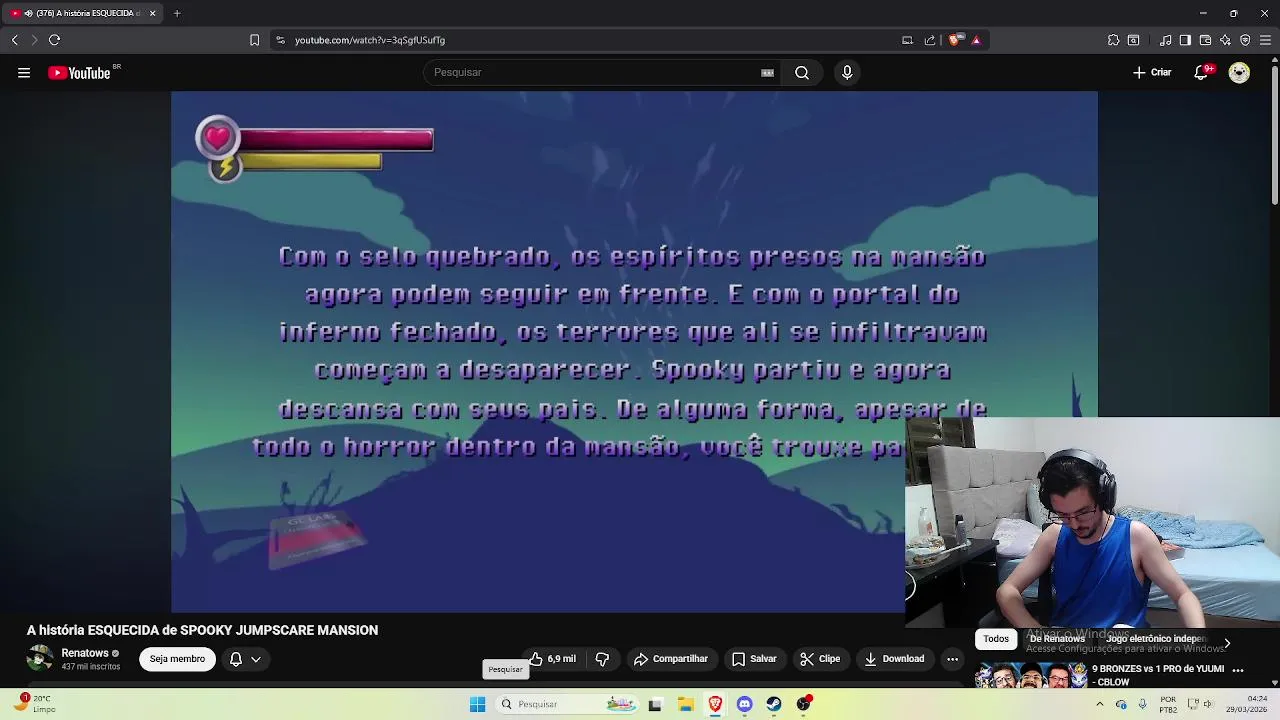Go forward with the browser forward arrow
The height and width of the screenshot is (720, 1280).
tap(33, 40)
